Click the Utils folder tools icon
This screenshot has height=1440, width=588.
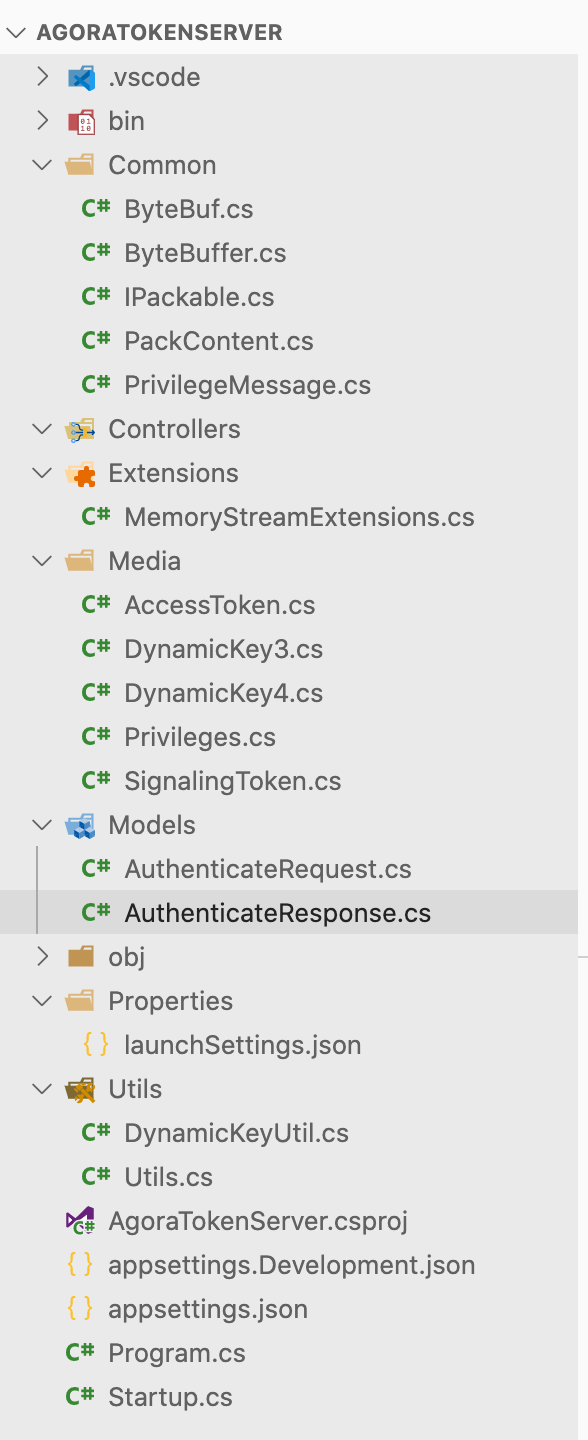tap(80, 1089)
